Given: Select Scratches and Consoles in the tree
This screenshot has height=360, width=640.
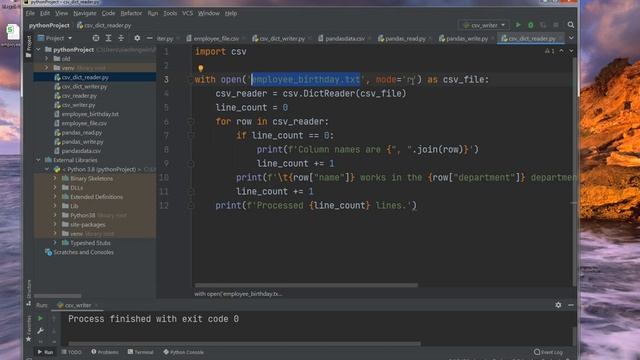Looking at the screenshot, I should coord(83,252).
